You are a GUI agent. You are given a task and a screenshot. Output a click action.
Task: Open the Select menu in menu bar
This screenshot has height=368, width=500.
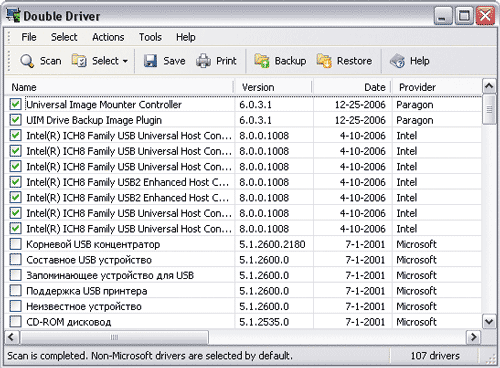[64, 37]
